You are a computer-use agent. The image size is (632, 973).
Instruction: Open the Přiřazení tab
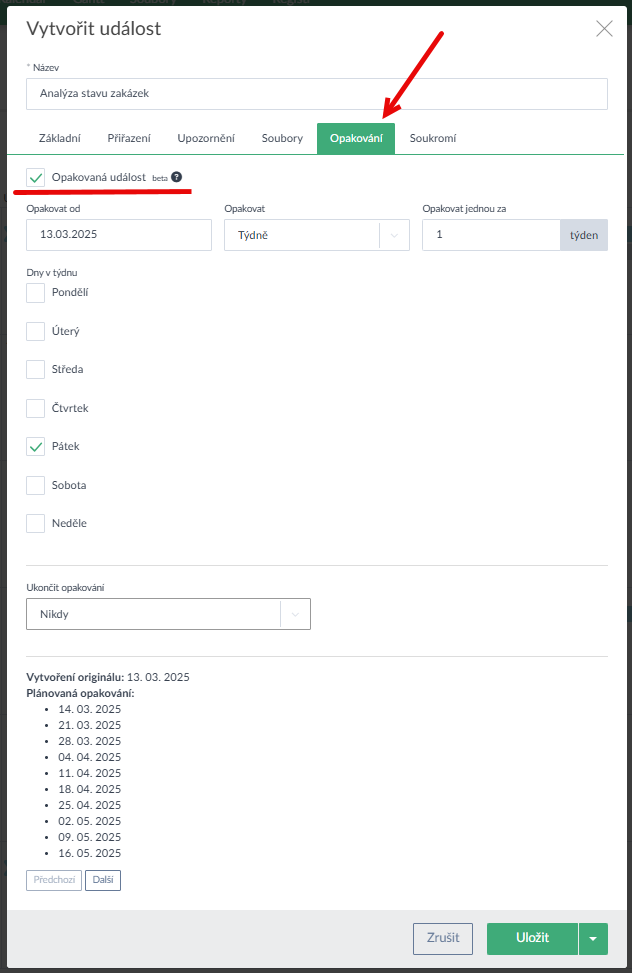pyautogui.click(x=129, y=139)
